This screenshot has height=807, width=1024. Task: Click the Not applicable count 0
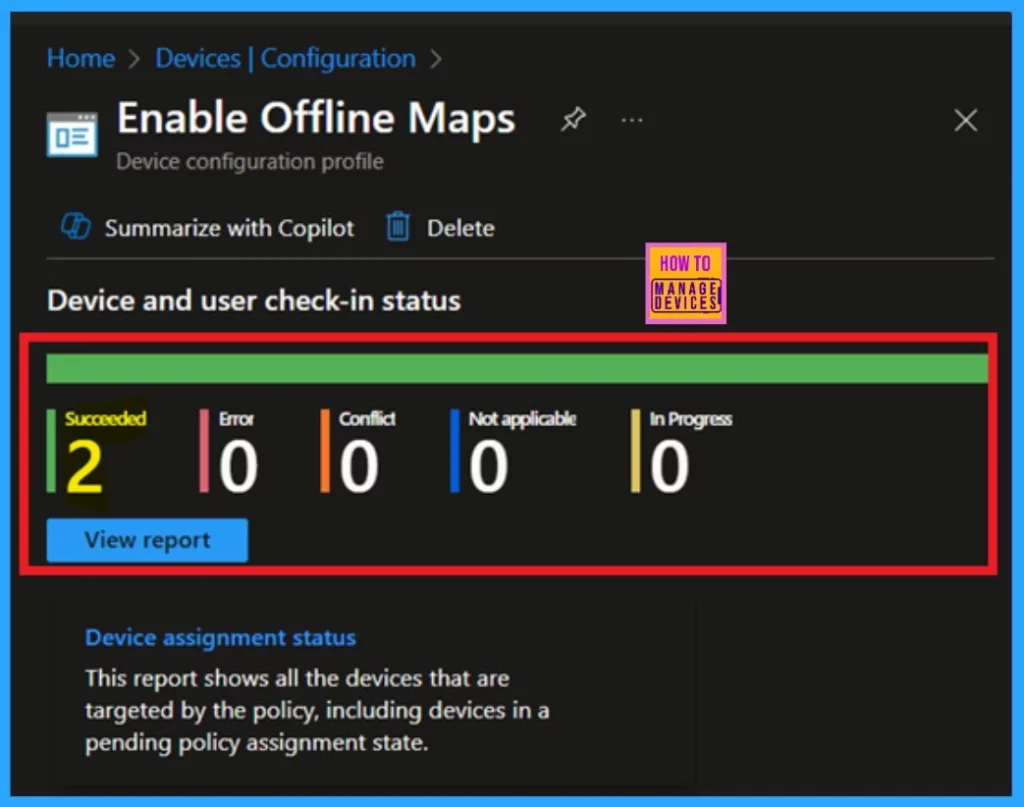point(488,466)
